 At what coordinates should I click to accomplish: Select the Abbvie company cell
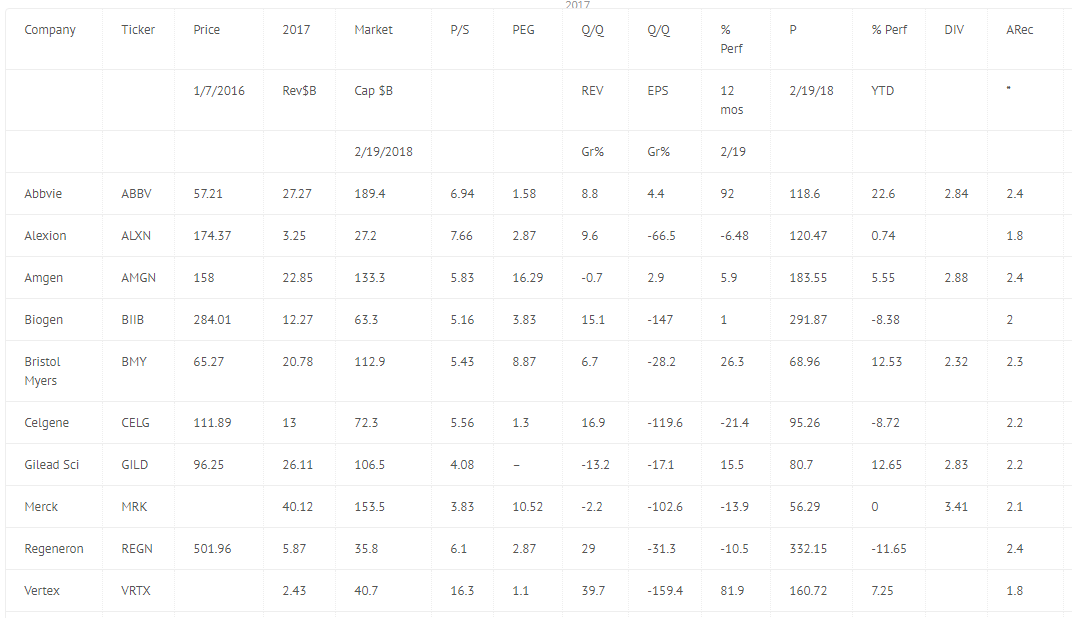[43, 193]
